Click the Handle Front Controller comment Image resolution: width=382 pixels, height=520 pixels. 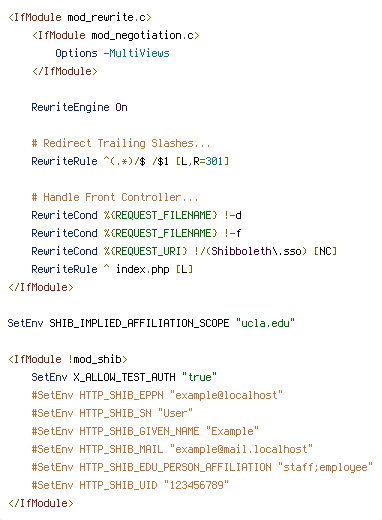(115, 197)
